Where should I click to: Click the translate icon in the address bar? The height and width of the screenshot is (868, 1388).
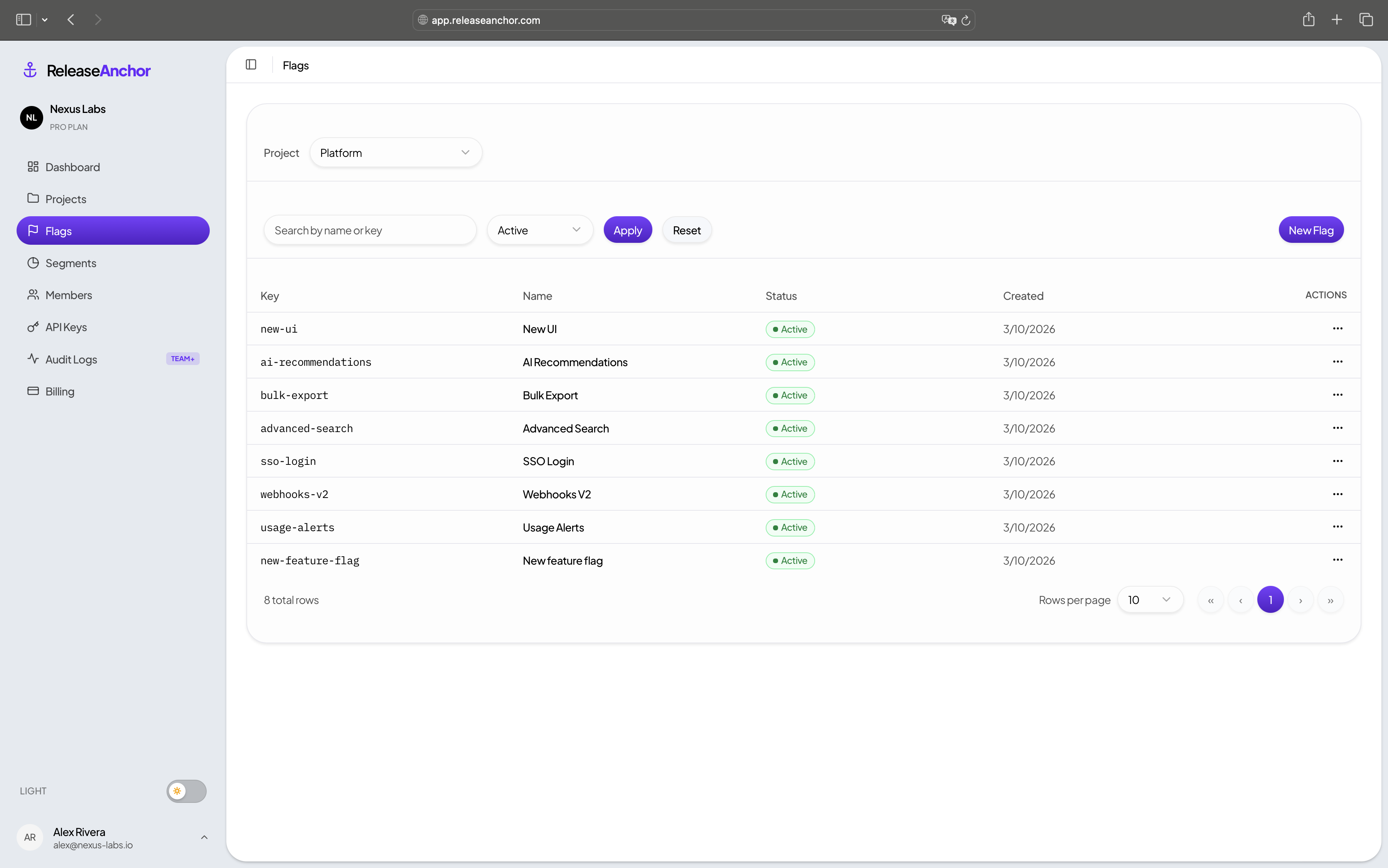pos(948,20)
